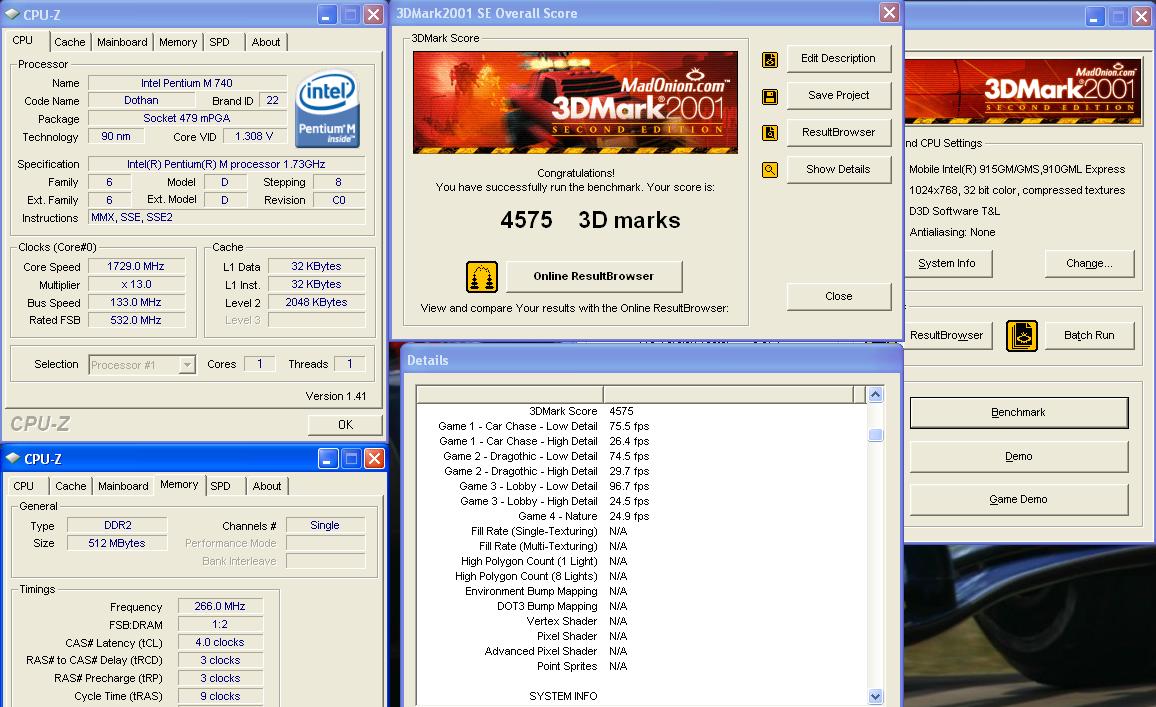Click the Online ResultBrowser button
Viewport: 1156px width, 707px height.
[593, 276]
